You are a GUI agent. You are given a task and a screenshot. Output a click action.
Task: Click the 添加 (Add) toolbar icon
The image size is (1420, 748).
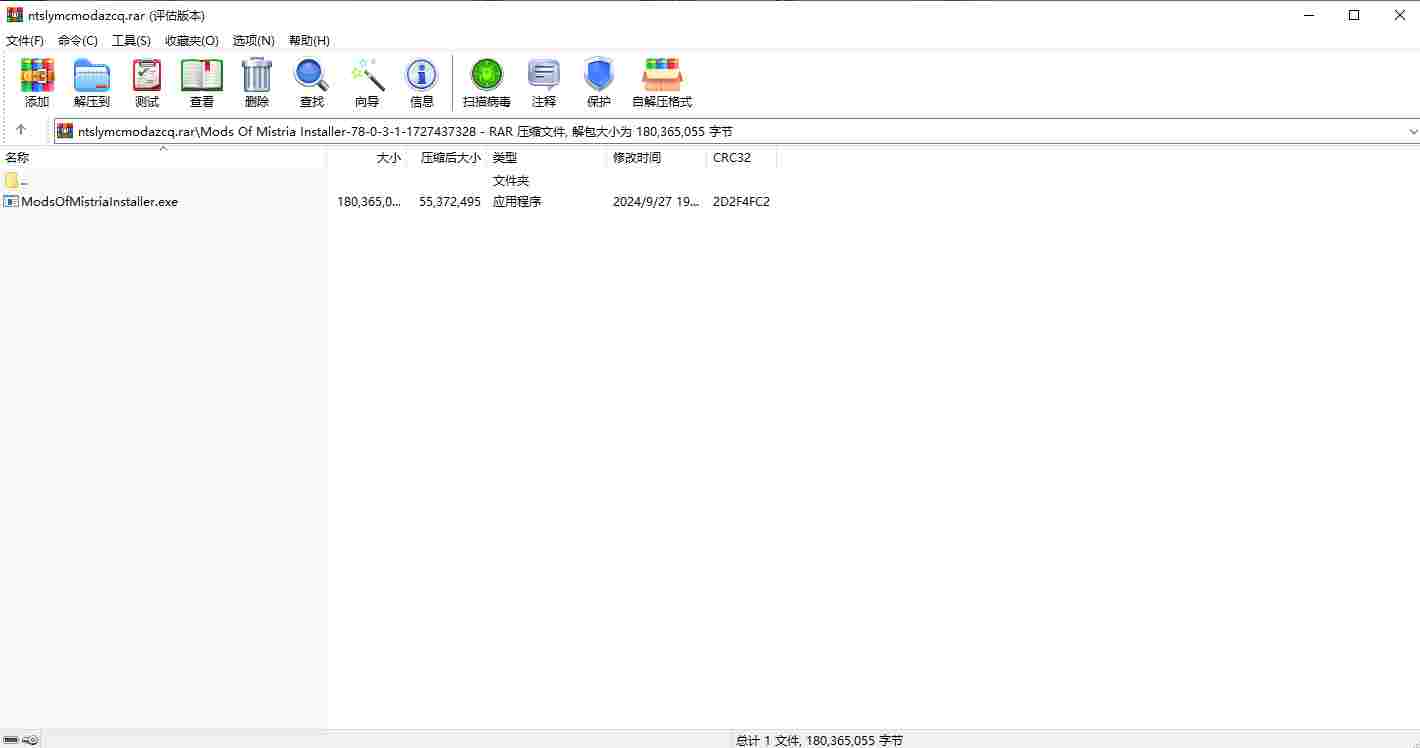click(x=37, y=76)
